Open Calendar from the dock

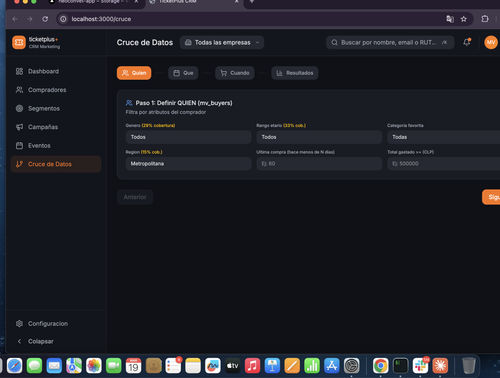133,366
